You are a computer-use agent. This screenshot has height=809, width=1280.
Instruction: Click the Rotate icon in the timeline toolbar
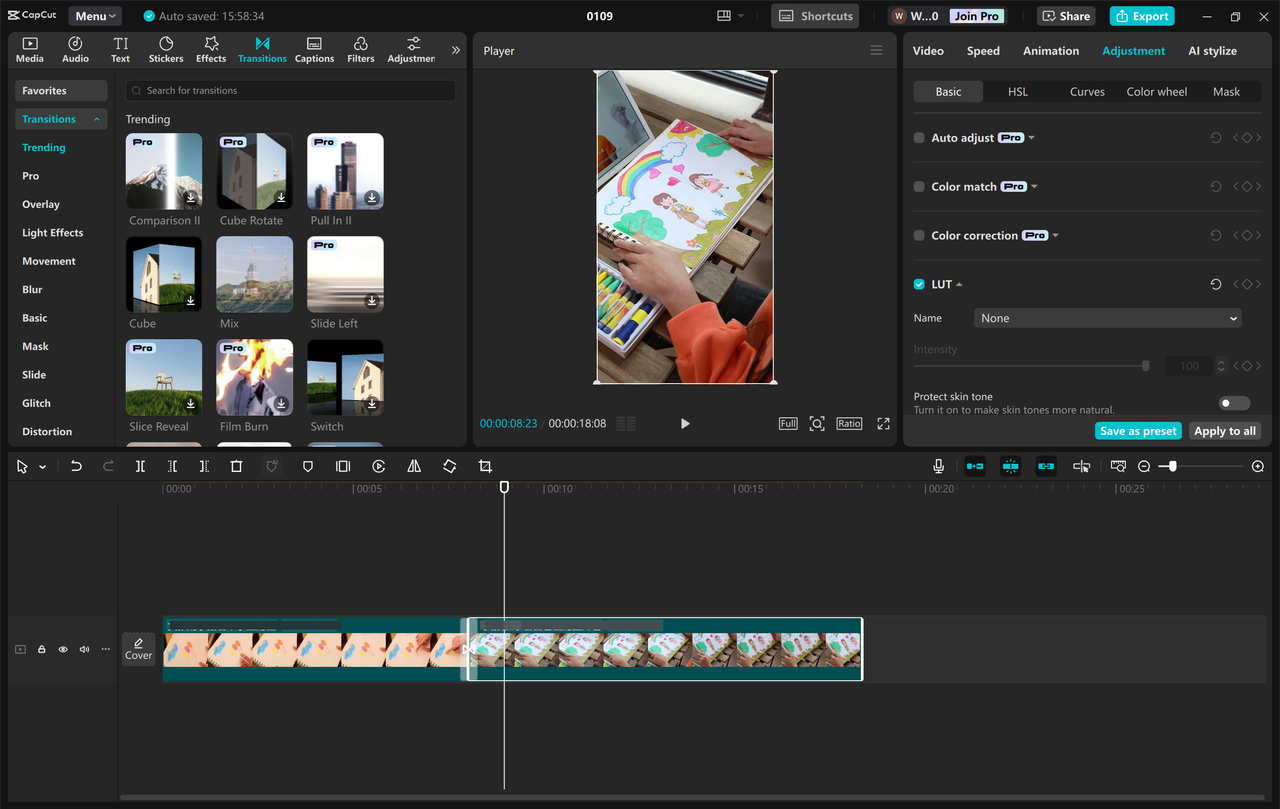point(449,466)
